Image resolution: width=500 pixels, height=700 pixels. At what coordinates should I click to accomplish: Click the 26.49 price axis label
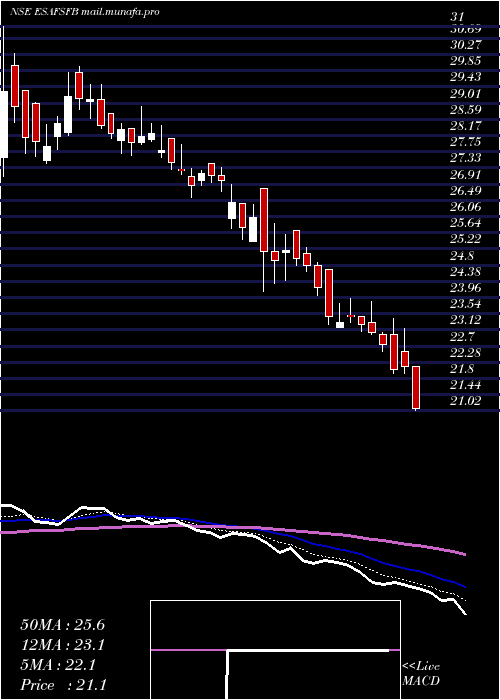coord(466,191)
